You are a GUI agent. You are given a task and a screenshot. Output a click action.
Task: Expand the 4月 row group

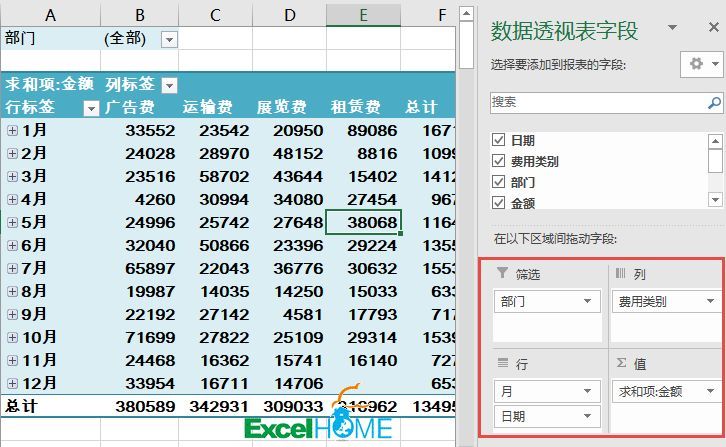pyautogui.click(x=13, y=200)
